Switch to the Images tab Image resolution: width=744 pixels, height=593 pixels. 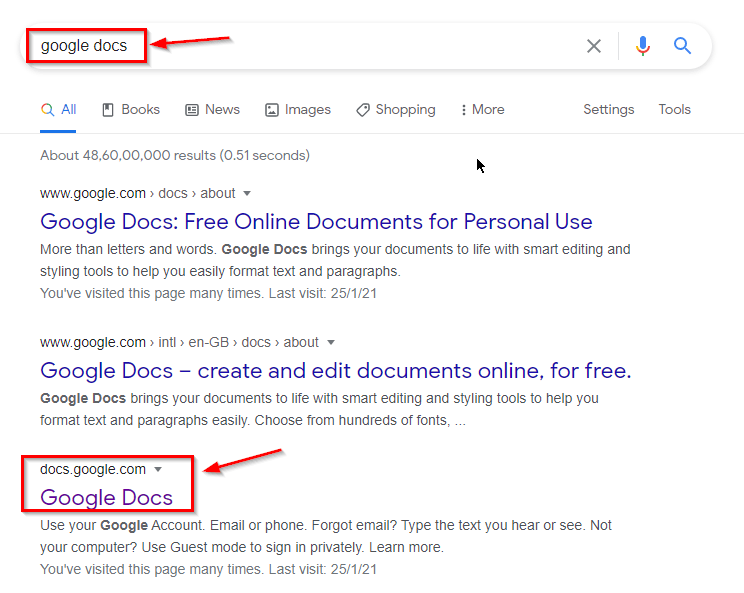[x=298, y=110]
